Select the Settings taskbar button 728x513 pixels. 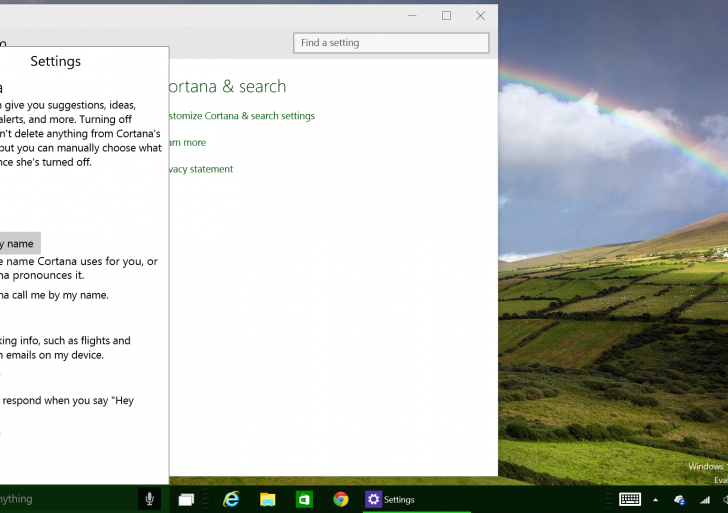(391, 499)
